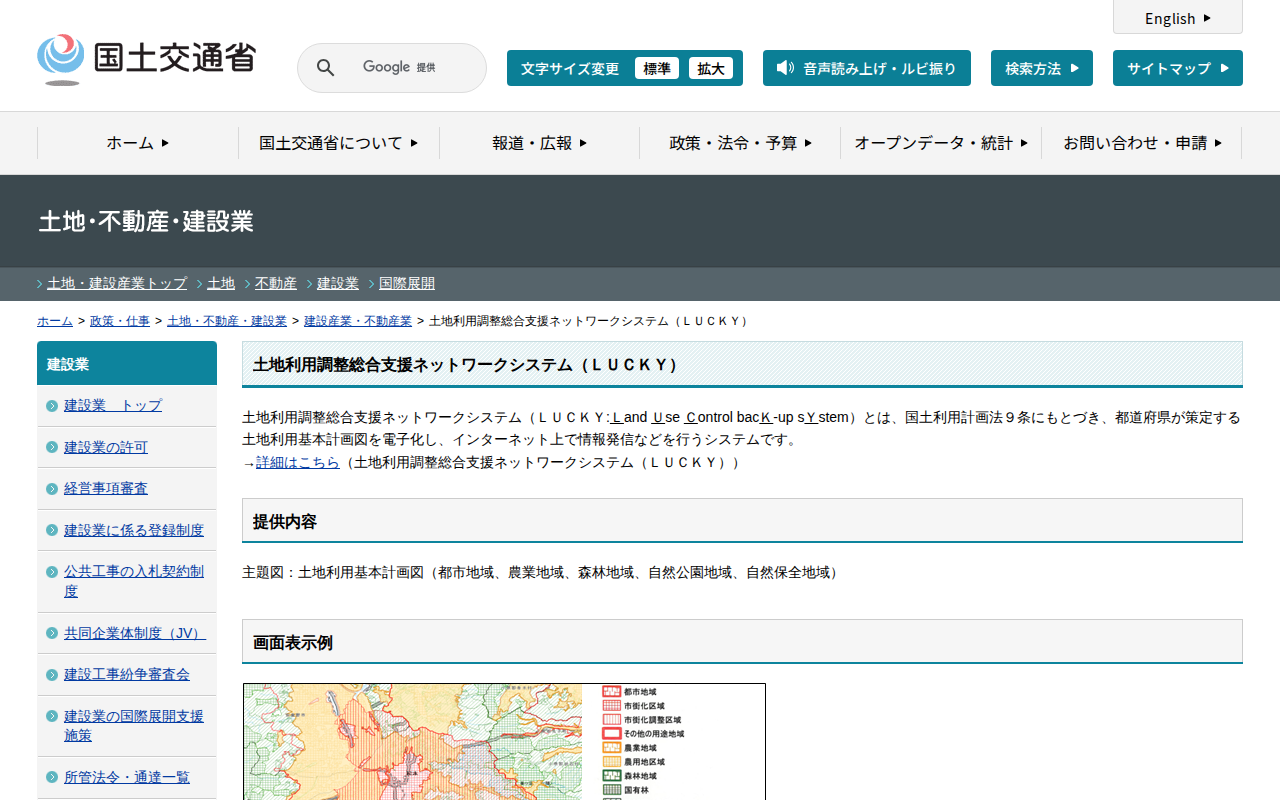Open the 詳細はこちら link

pos(298,462)
